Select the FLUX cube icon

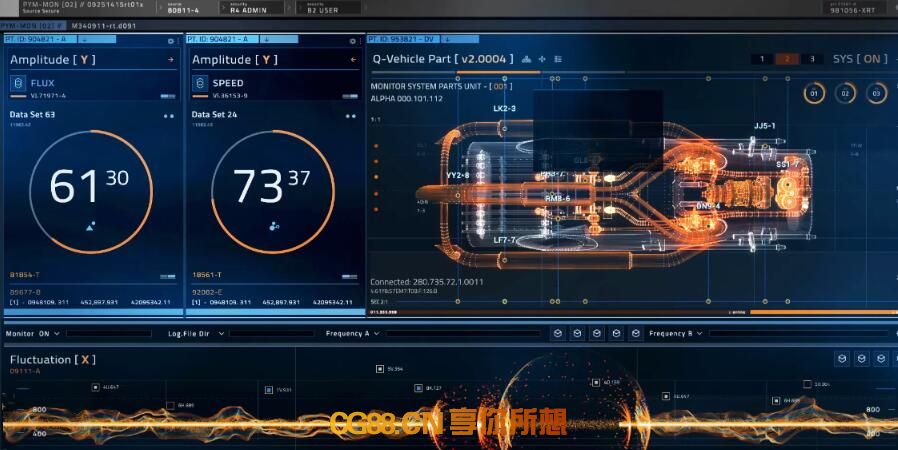18,84
